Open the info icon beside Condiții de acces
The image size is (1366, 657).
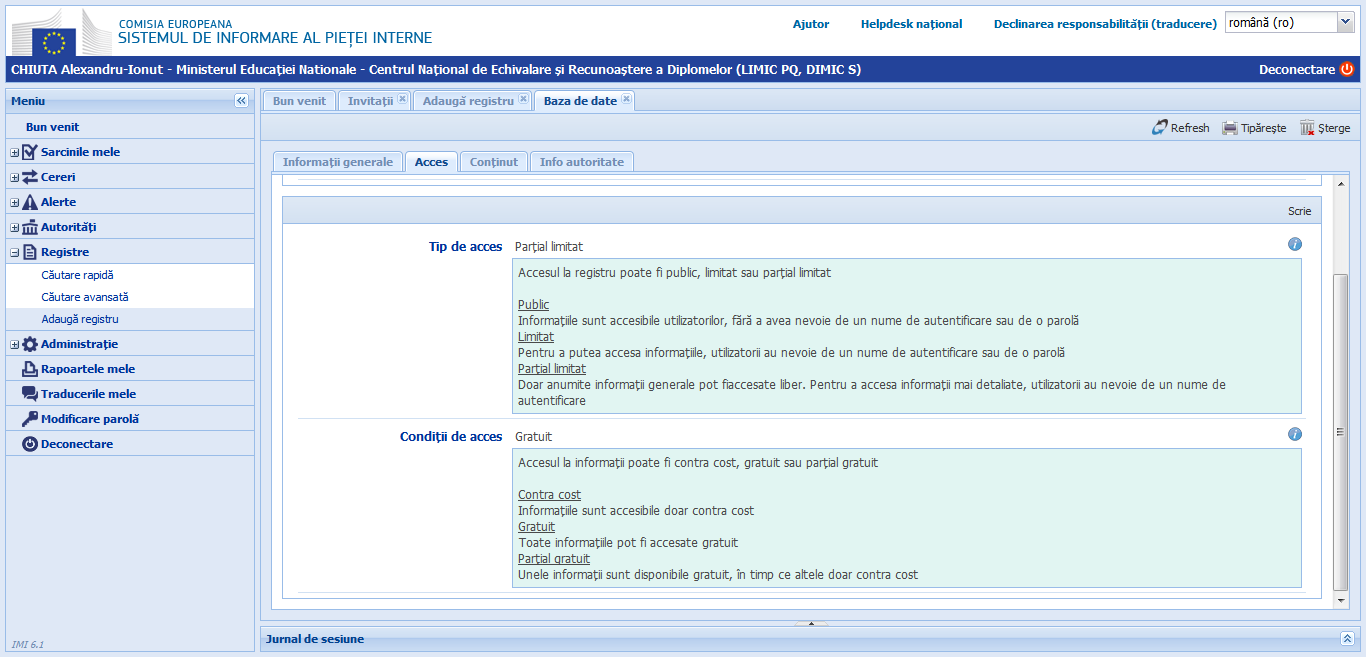(x=1295, y=434)
